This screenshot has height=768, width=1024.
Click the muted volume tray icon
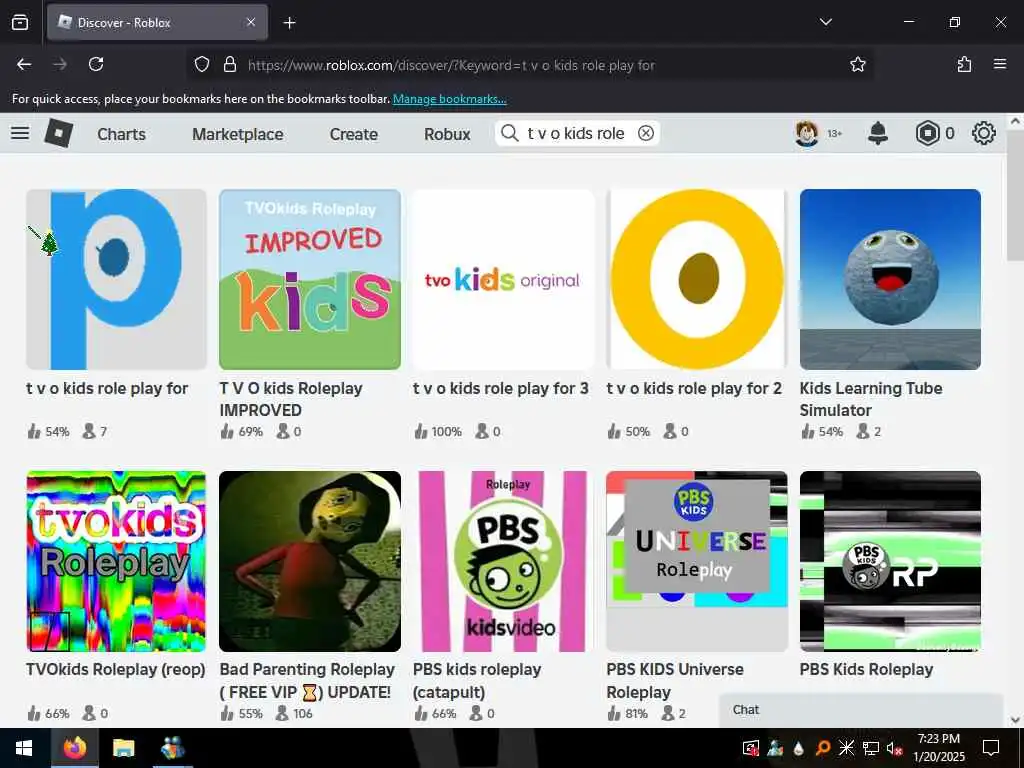tap(895, 748)
